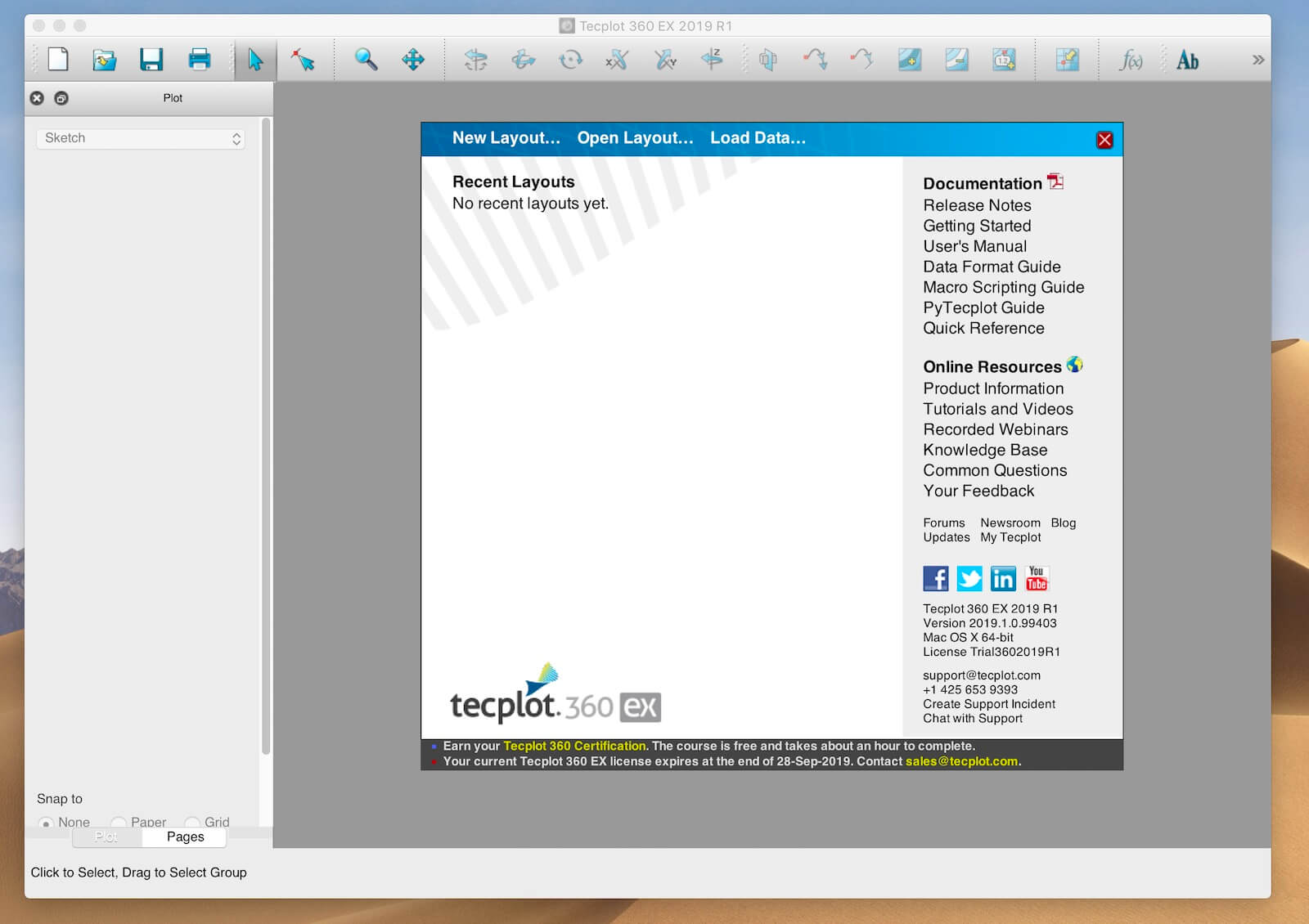Screen dimensions: 1309x924
Task: Click the probe tool icon
Action: pos(1067,60)
